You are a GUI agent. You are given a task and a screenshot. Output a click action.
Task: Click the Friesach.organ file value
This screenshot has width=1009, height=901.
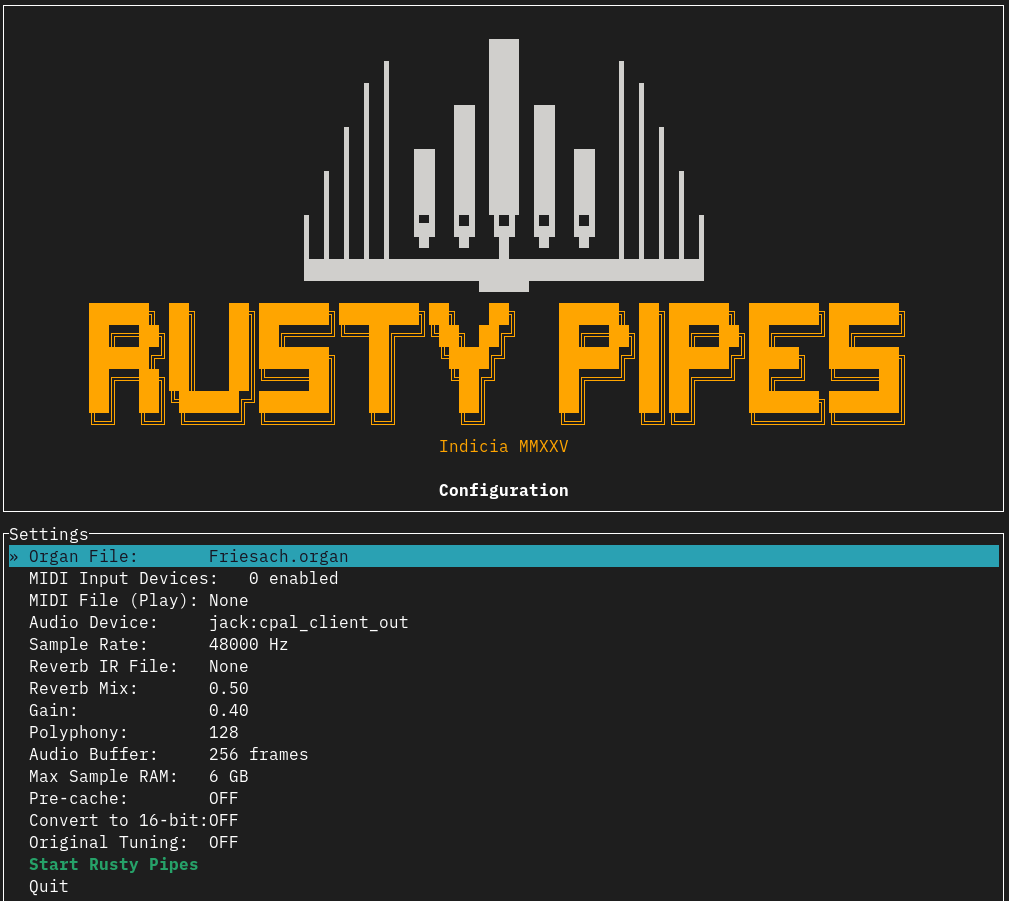[x=278, y=557]
